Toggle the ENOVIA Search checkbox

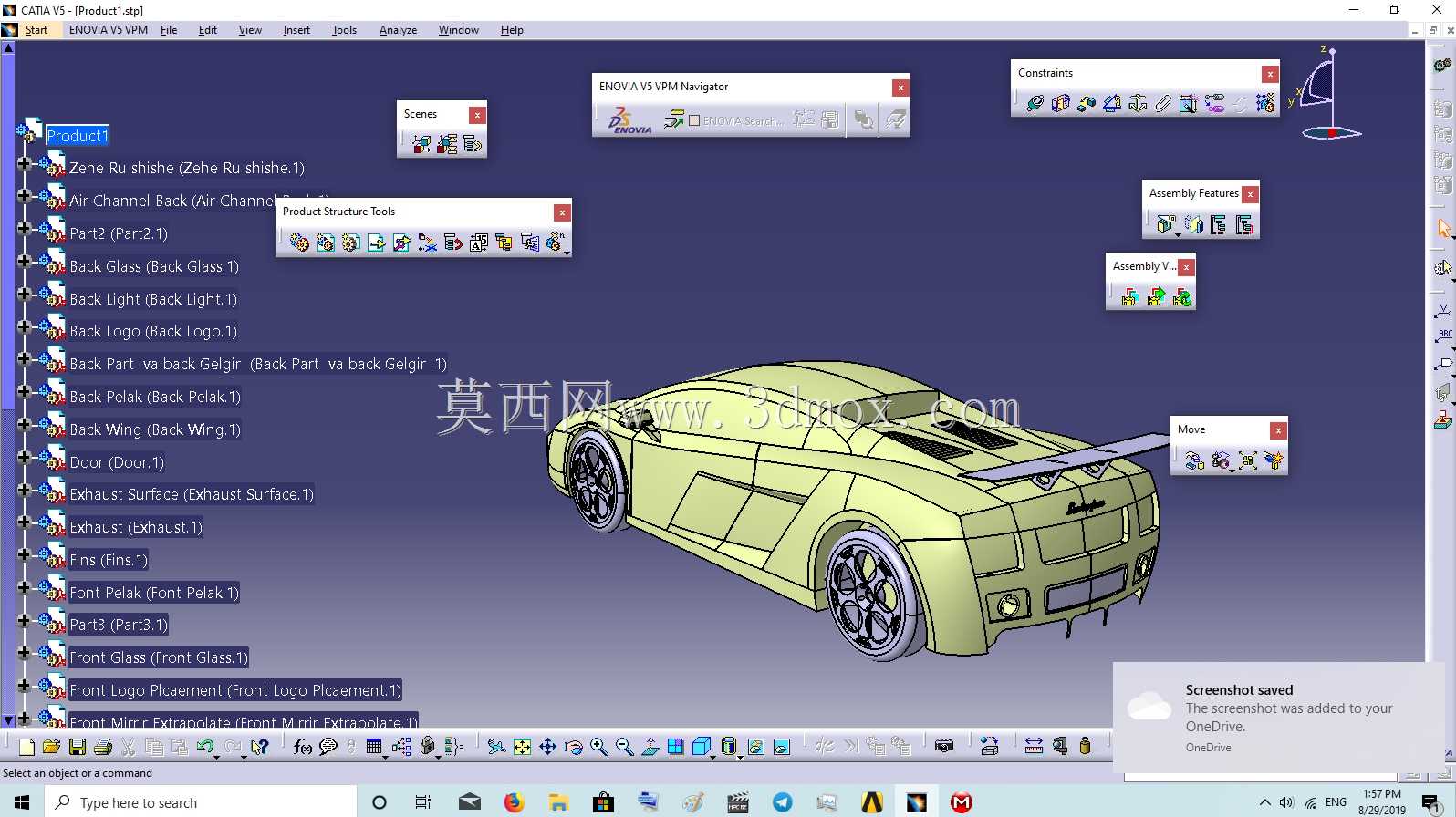[694, 120]
